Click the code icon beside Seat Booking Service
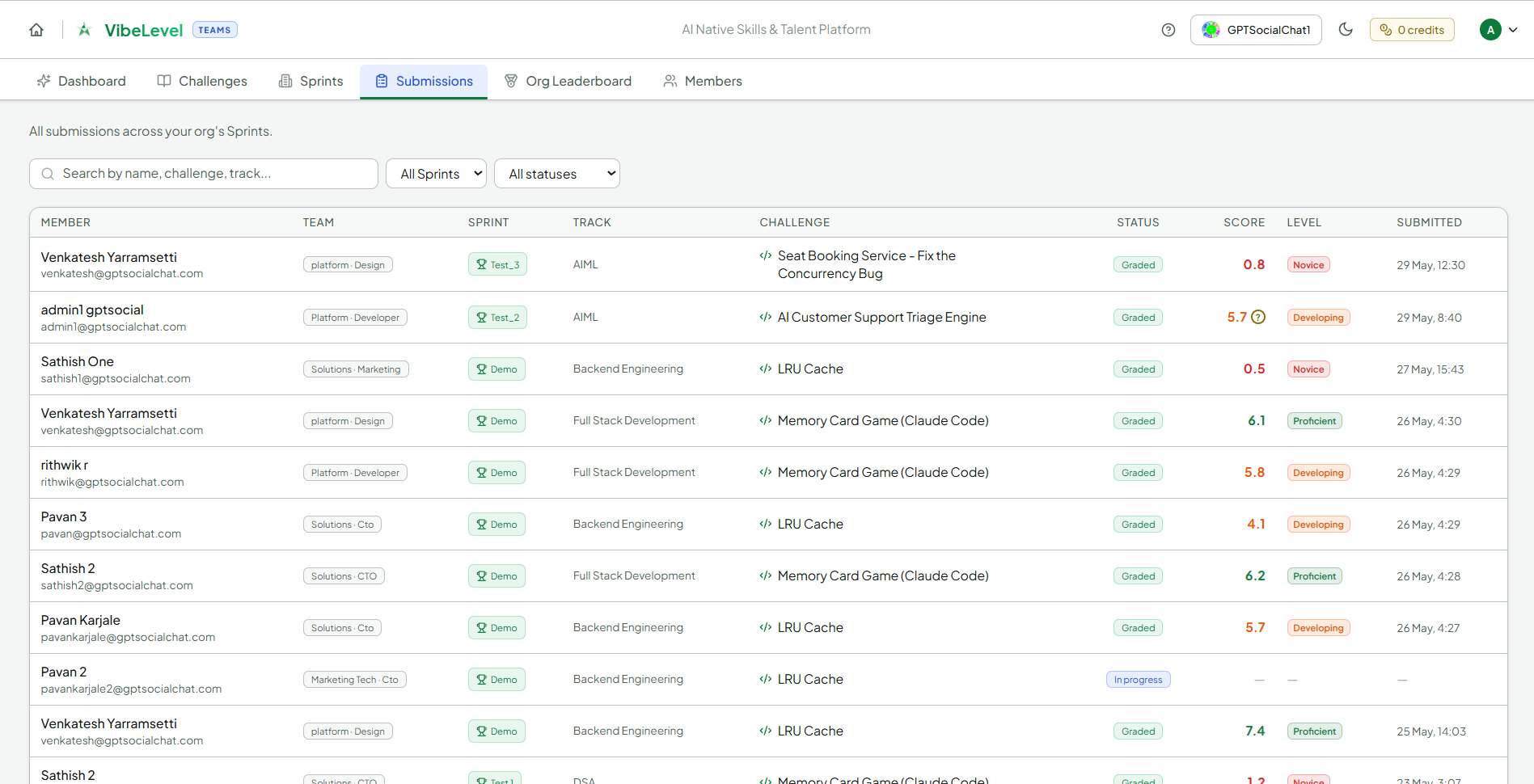 point(765,255)
